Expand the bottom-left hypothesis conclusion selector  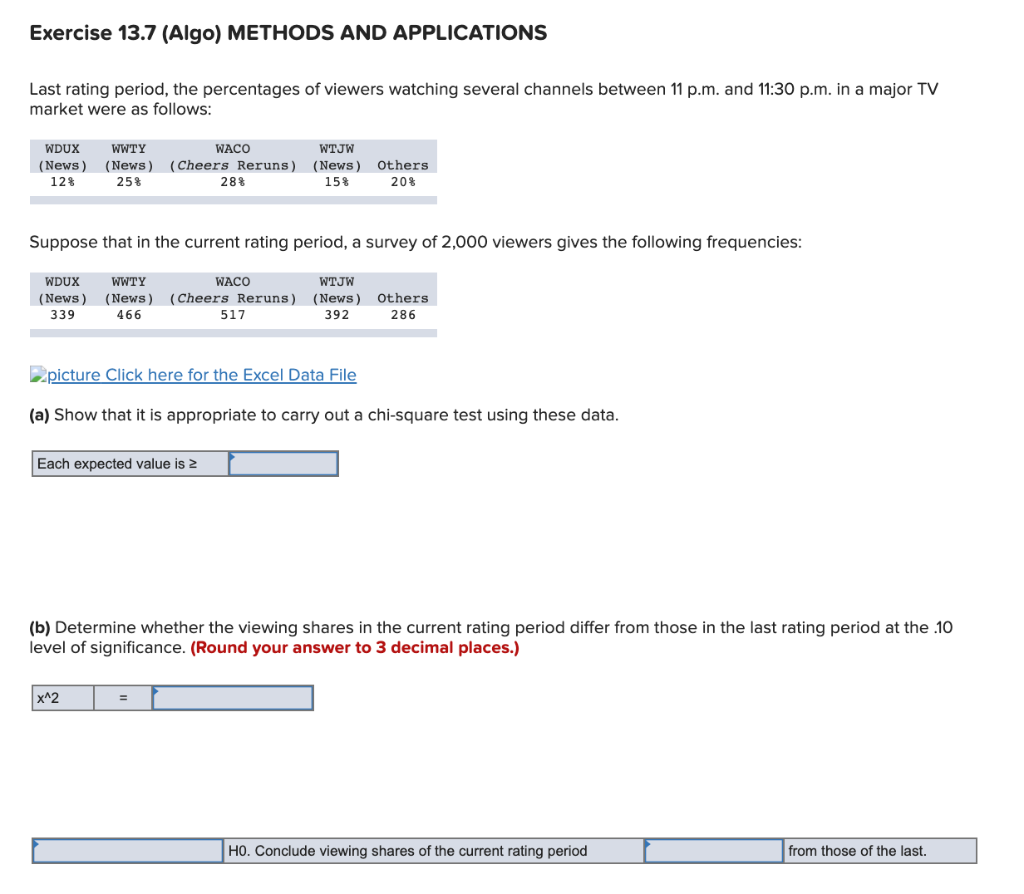pos(127,850)
